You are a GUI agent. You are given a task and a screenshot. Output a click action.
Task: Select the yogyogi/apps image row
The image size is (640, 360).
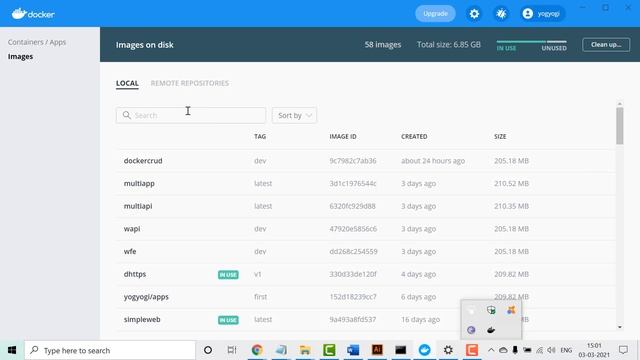coord(365,297)
